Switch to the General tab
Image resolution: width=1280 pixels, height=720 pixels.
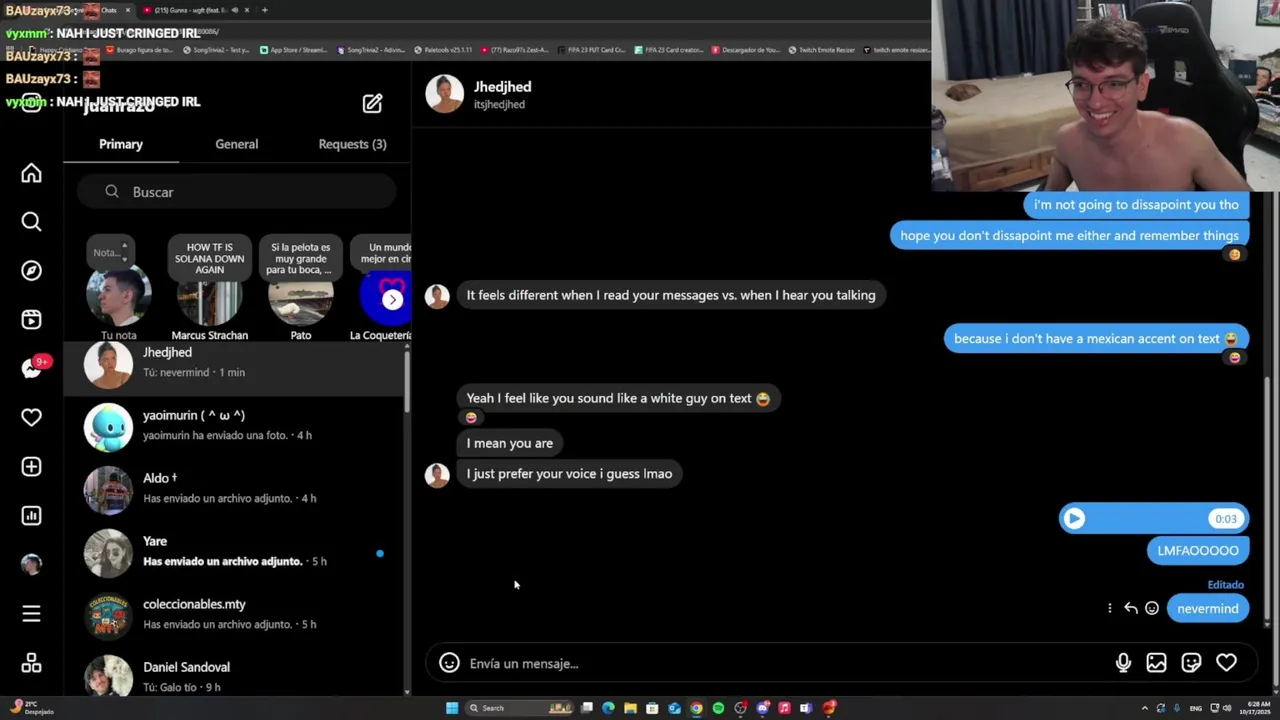point(237,144)
